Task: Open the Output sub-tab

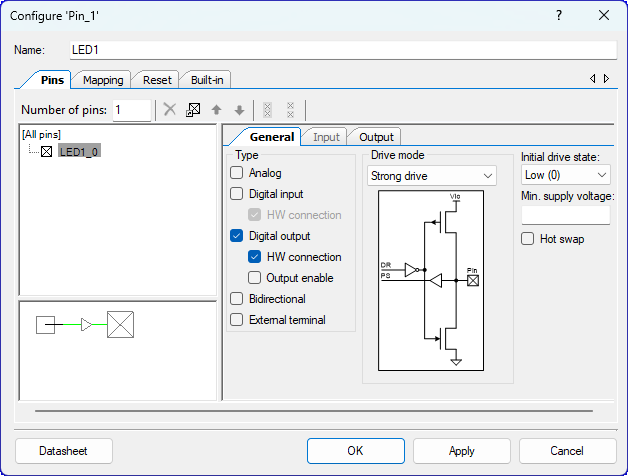Action: 376,137
